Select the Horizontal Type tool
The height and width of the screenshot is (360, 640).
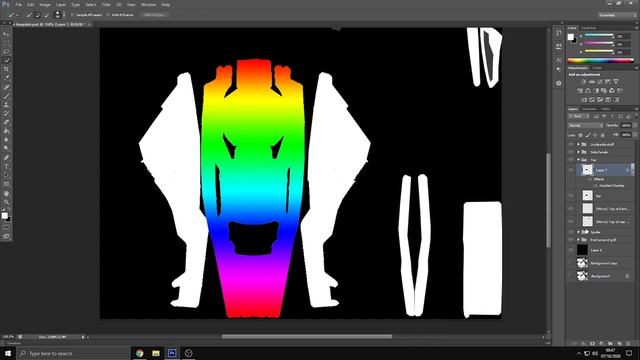pyautogui.click(x=6, y=167)
